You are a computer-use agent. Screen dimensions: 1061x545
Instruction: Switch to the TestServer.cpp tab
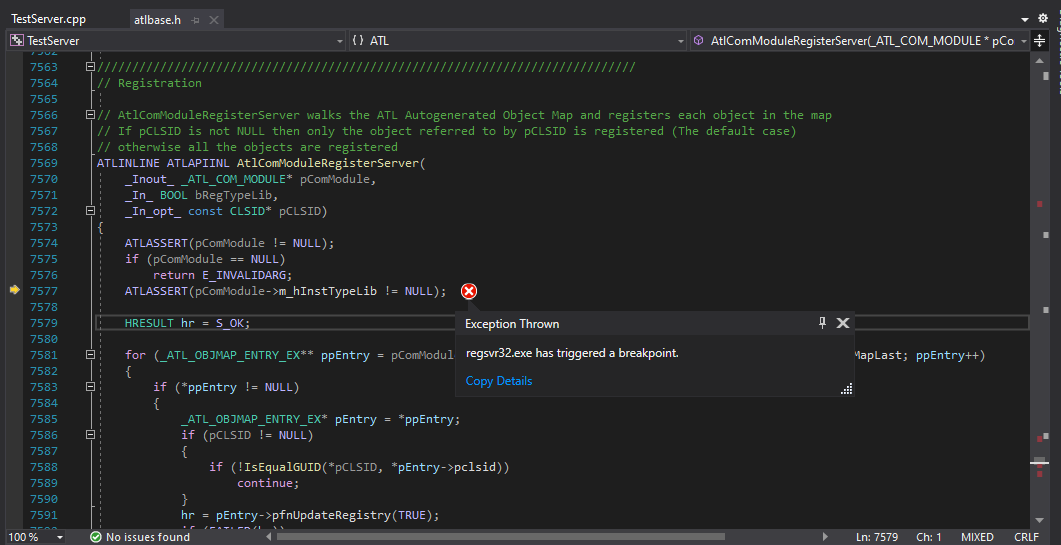tap(49, 19)
